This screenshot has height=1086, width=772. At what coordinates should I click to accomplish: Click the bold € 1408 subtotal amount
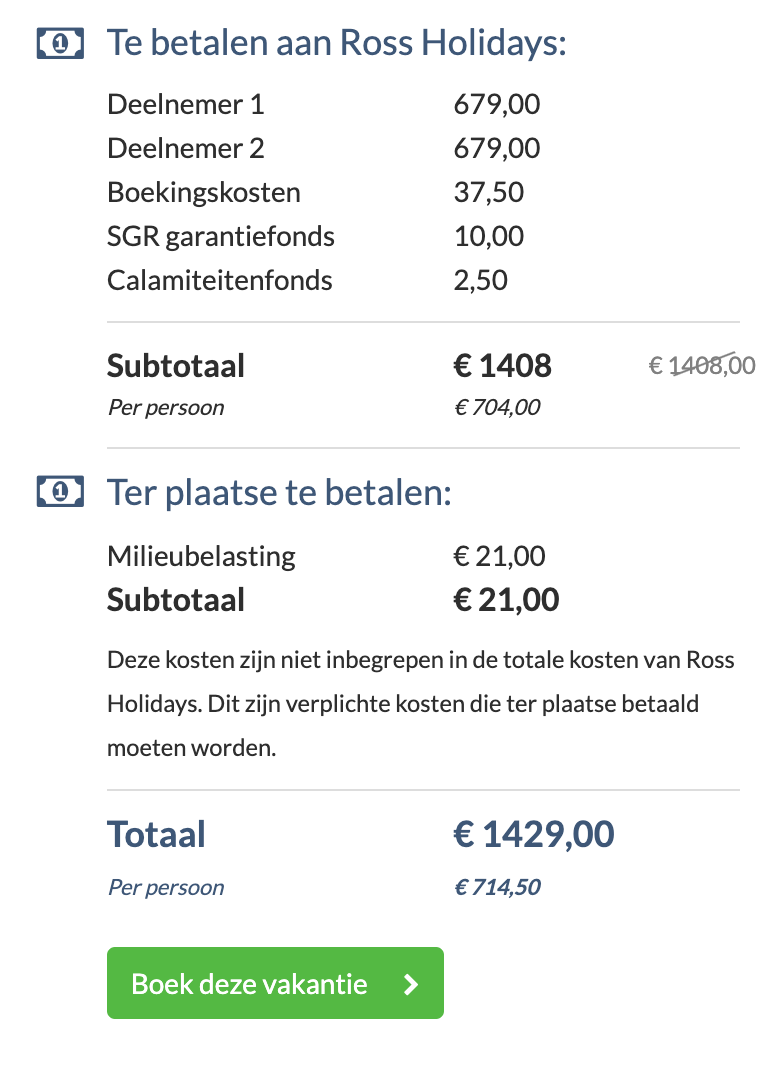pyautogui.click(x=503, y=366)
